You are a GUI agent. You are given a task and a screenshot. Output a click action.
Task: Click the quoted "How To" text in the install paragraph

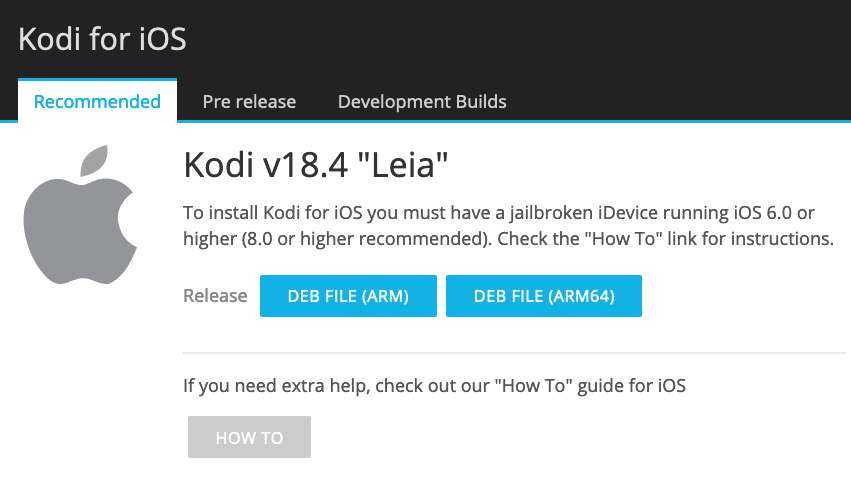623,239
